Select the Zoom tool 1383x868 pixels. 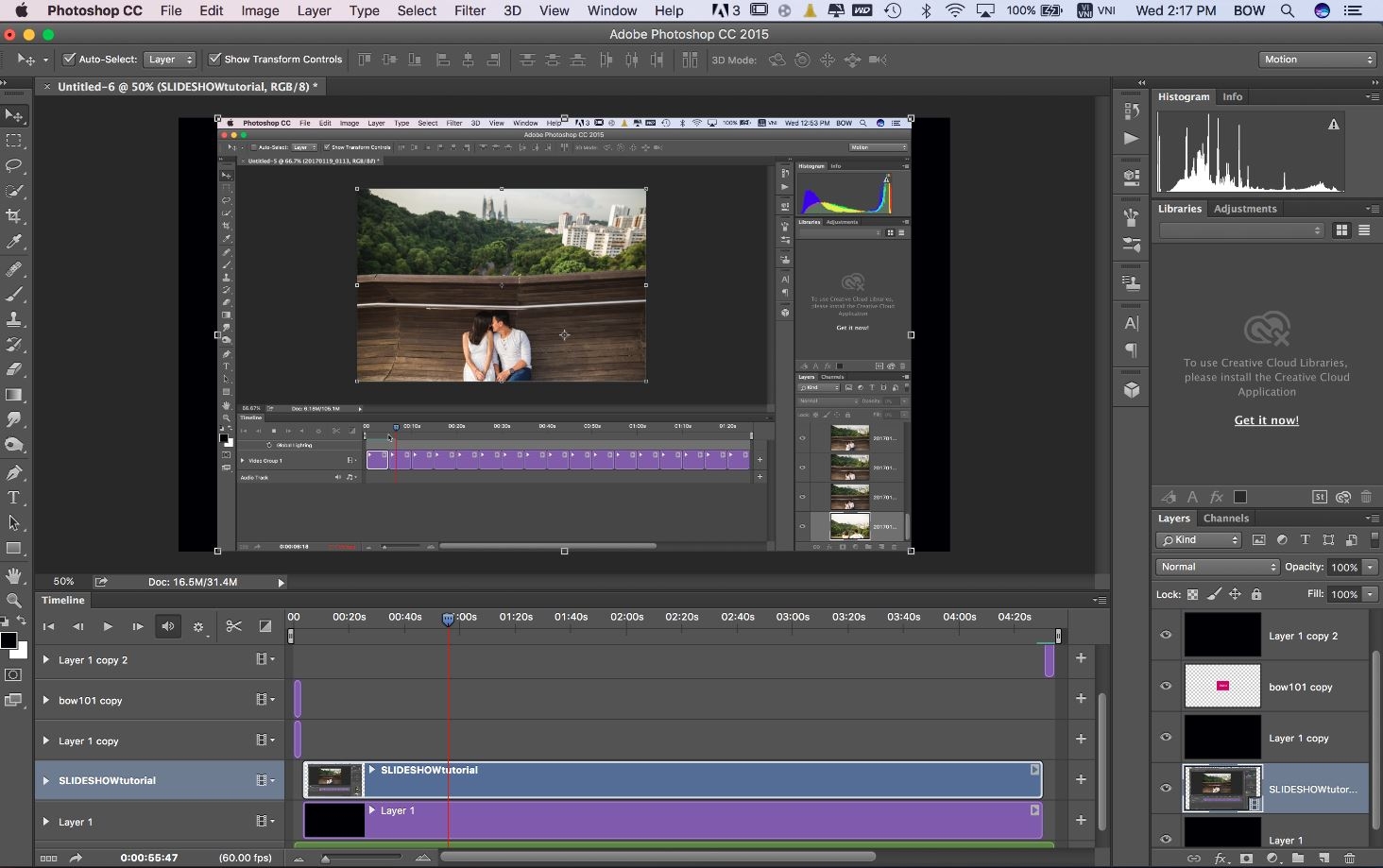click(14, 601)
